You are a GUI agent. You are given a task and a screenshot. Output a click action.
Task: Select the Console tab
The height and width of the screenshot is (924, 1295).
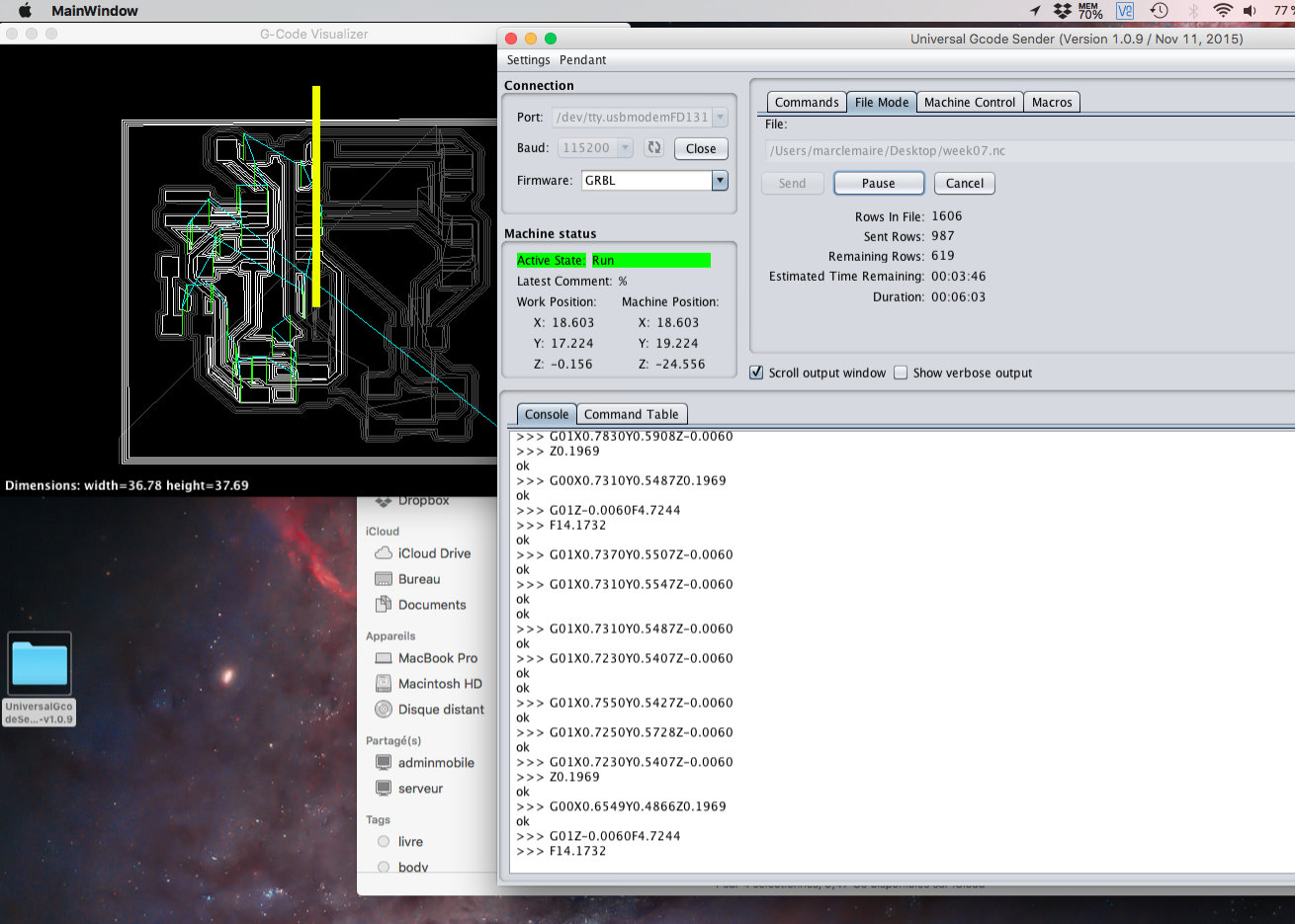(547, 414)
